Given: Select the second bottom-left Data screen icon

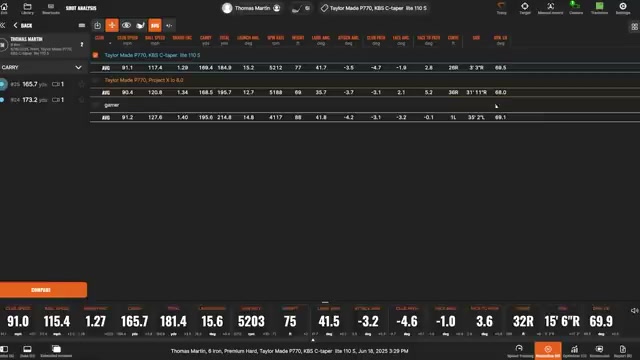Looking at the screenshot, I should tap(27, 350).
